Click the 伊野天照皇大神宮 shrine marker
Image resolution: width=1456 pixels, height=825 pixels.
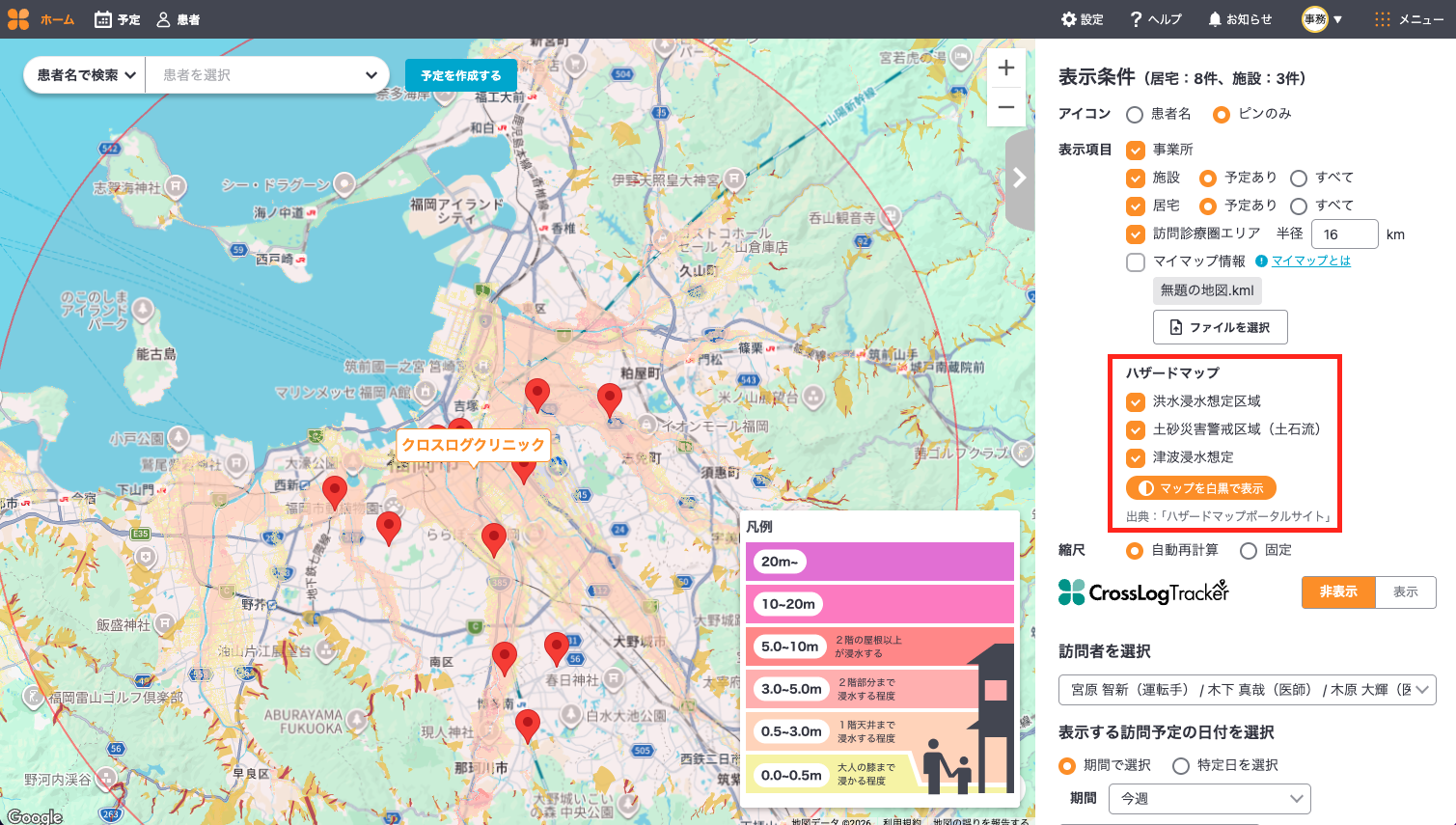pos(734,179)
